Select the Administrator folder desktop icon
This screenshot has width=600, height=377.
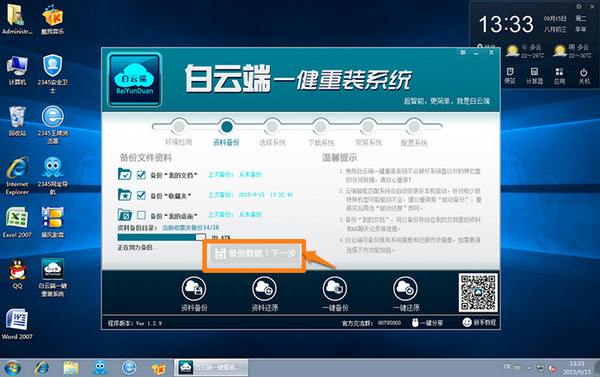17,20
